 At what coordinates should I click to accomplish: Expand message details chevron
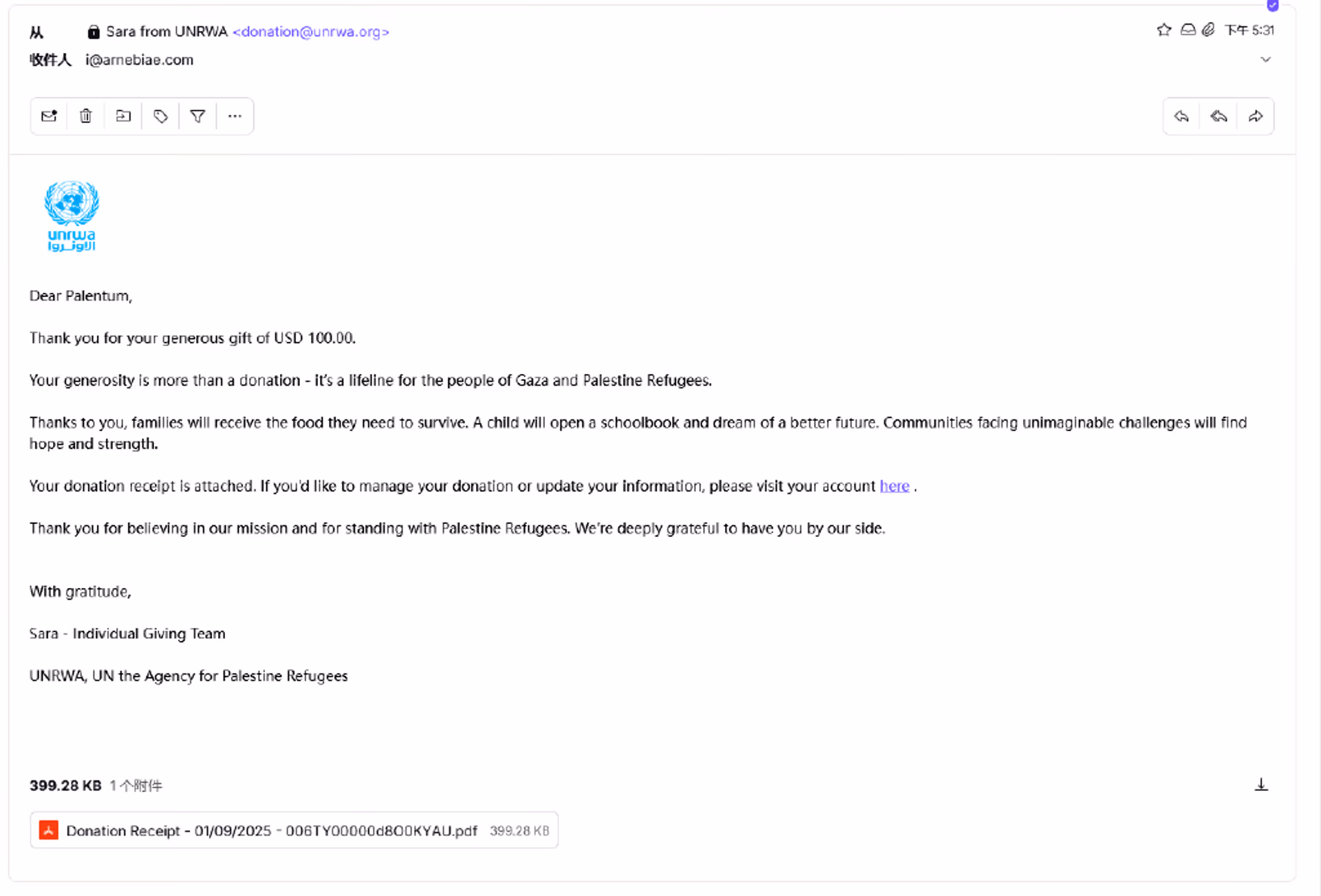tap(1265, 60)
